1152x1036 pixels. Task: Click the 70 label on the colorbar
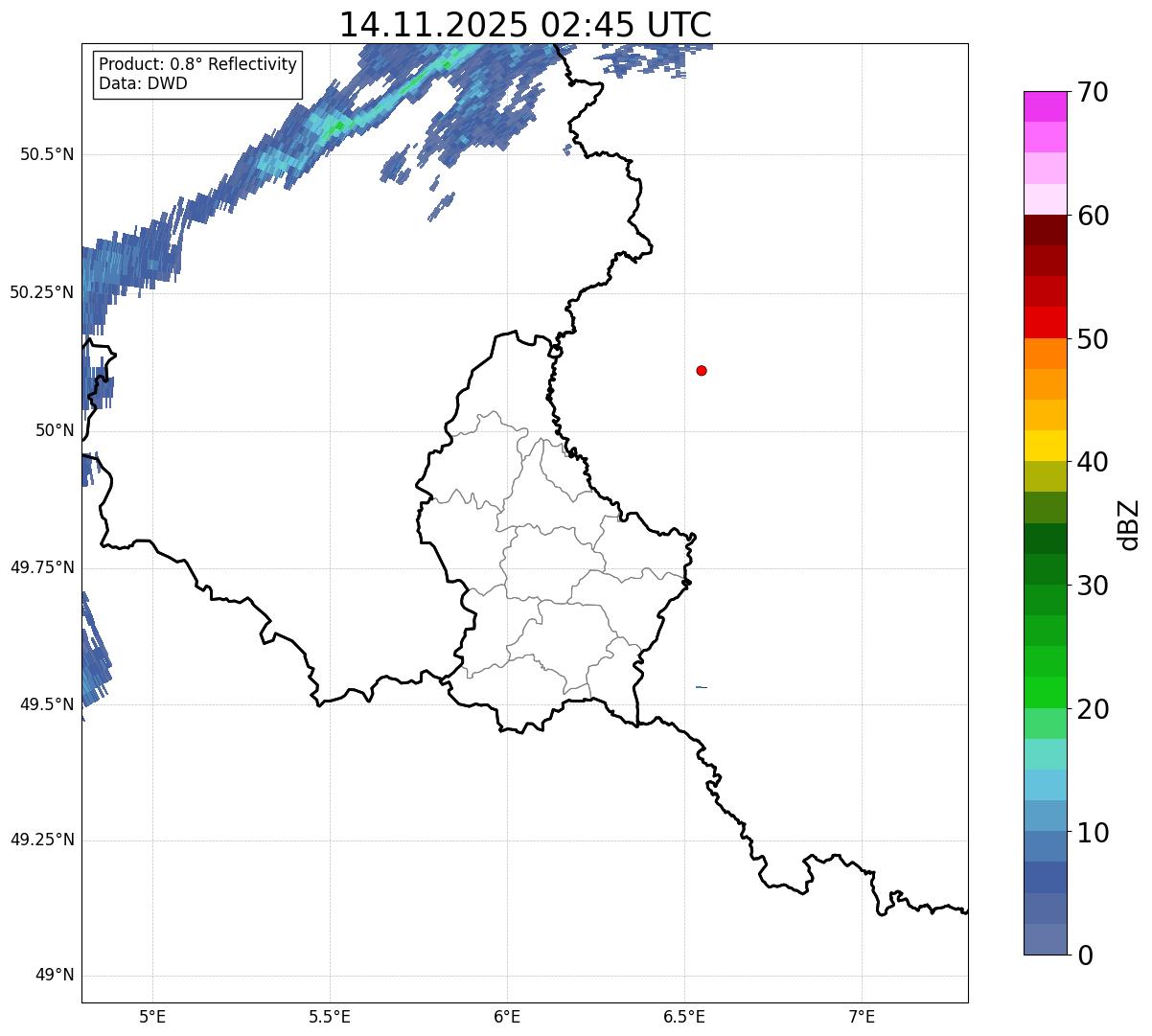[1093, 93]
